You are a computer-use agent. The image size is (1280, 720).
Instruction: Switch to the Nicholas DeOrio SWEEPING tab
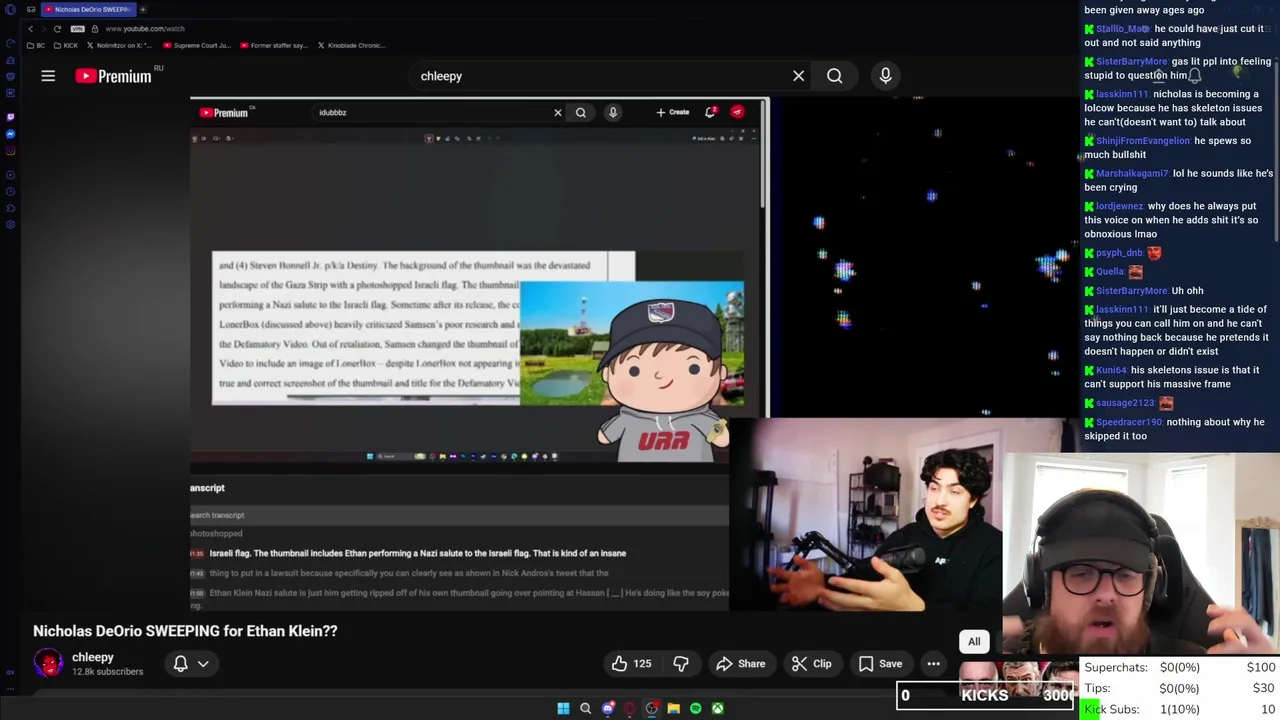coord(88,9)
